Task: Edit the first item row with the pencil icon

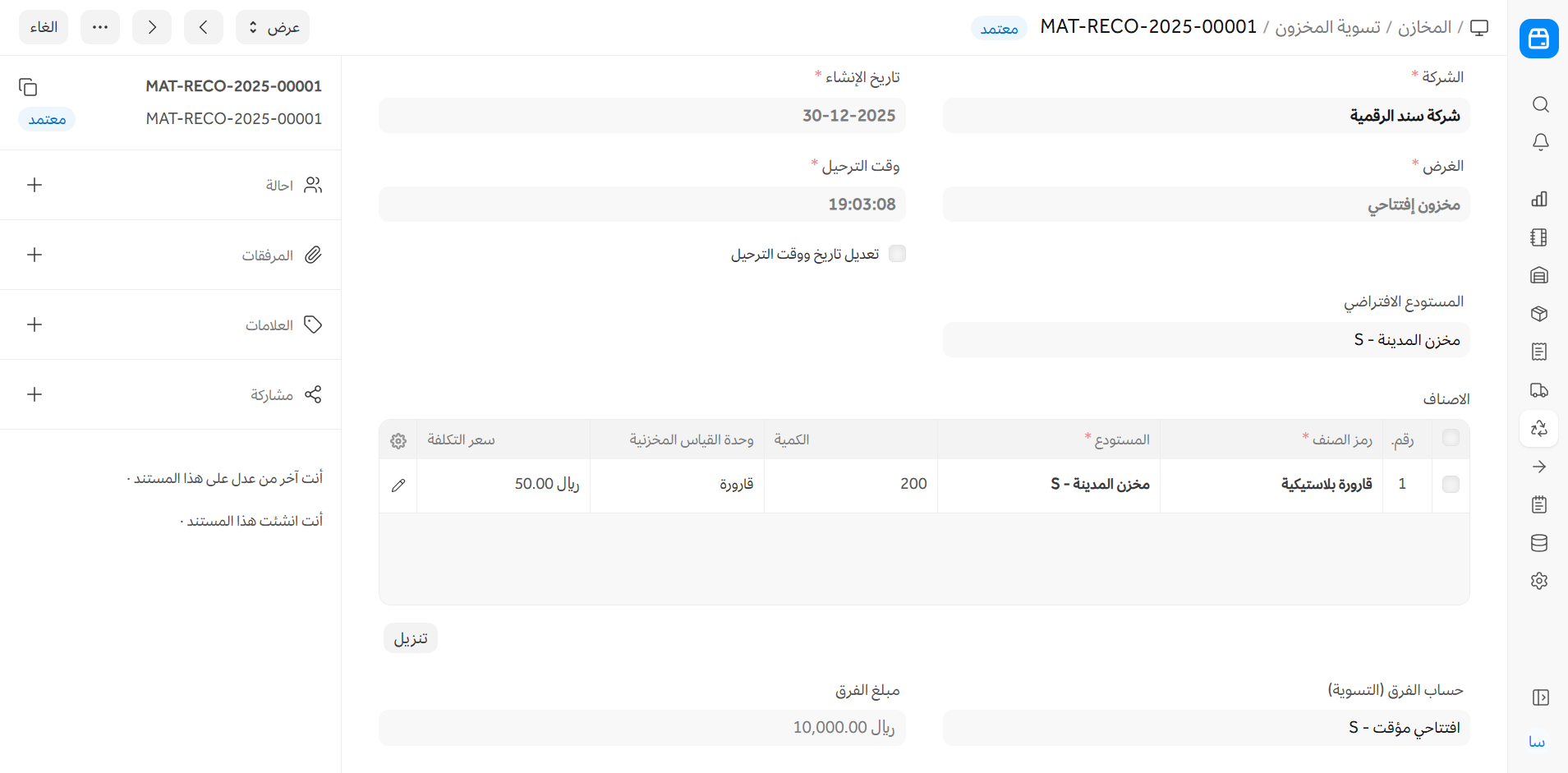Action: coord(398,485)
